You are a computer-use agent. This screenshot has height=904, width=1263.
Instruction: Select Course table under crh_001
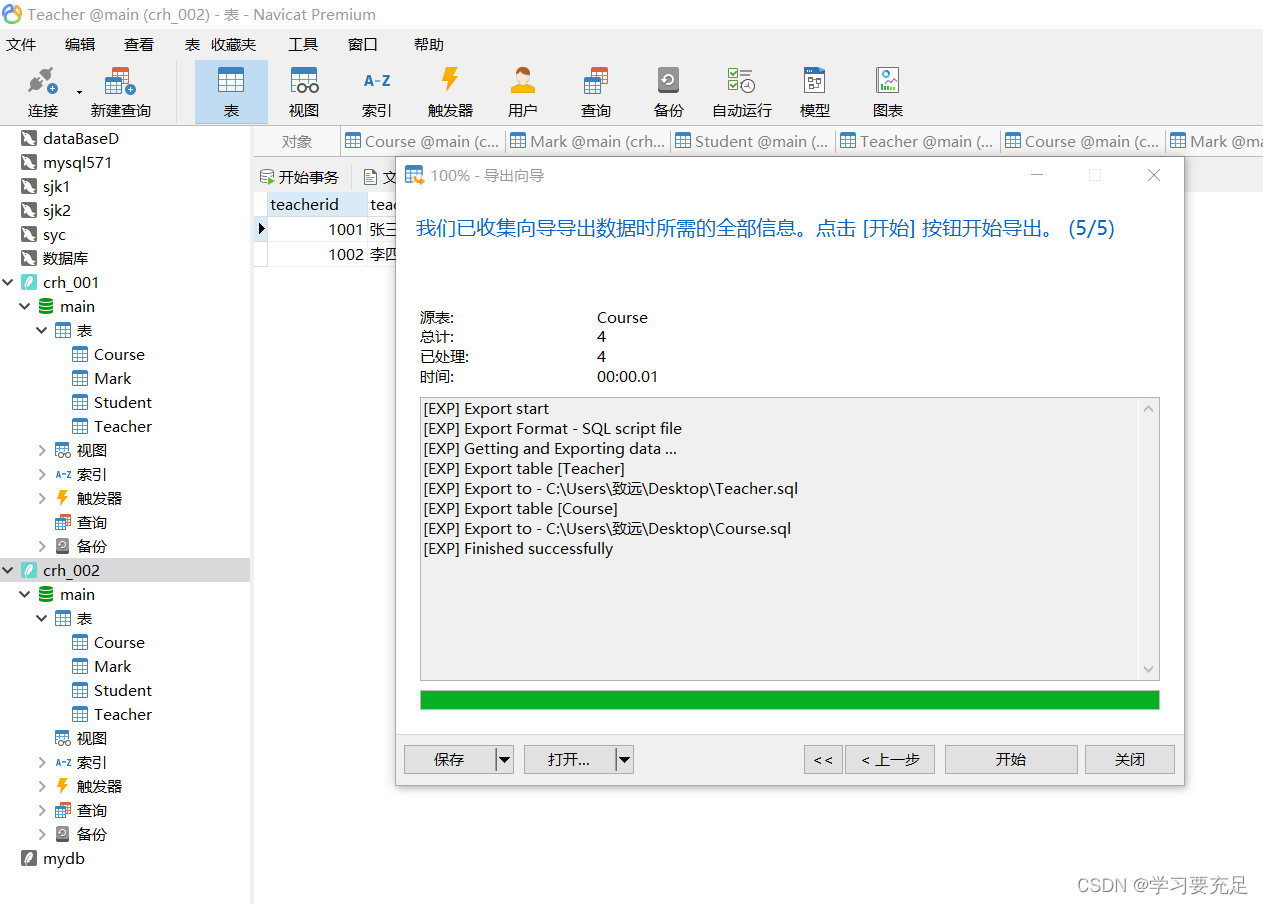pos(119,354)
